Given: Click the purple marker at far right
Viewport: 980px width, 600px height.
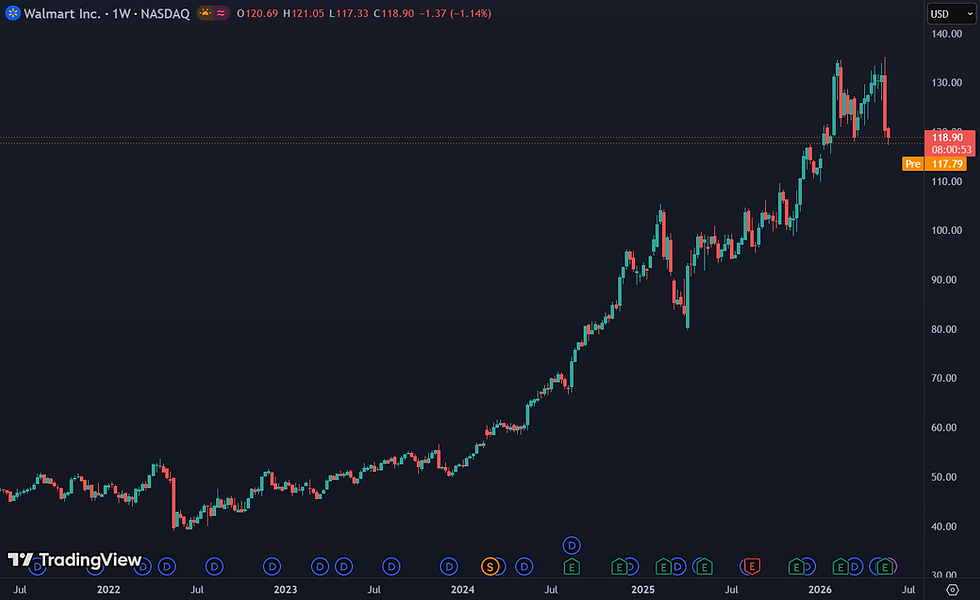Looking at the screenshot, I should (896, 567).
